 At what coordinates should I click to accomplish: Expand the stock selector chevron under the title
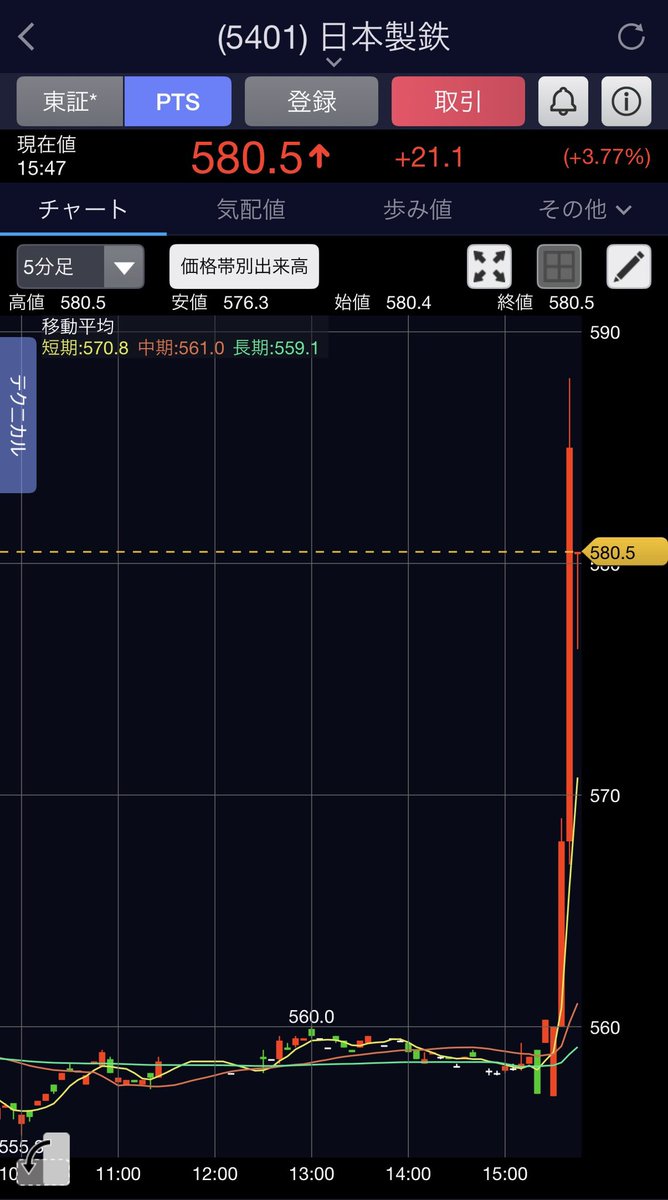coord(334,62)
